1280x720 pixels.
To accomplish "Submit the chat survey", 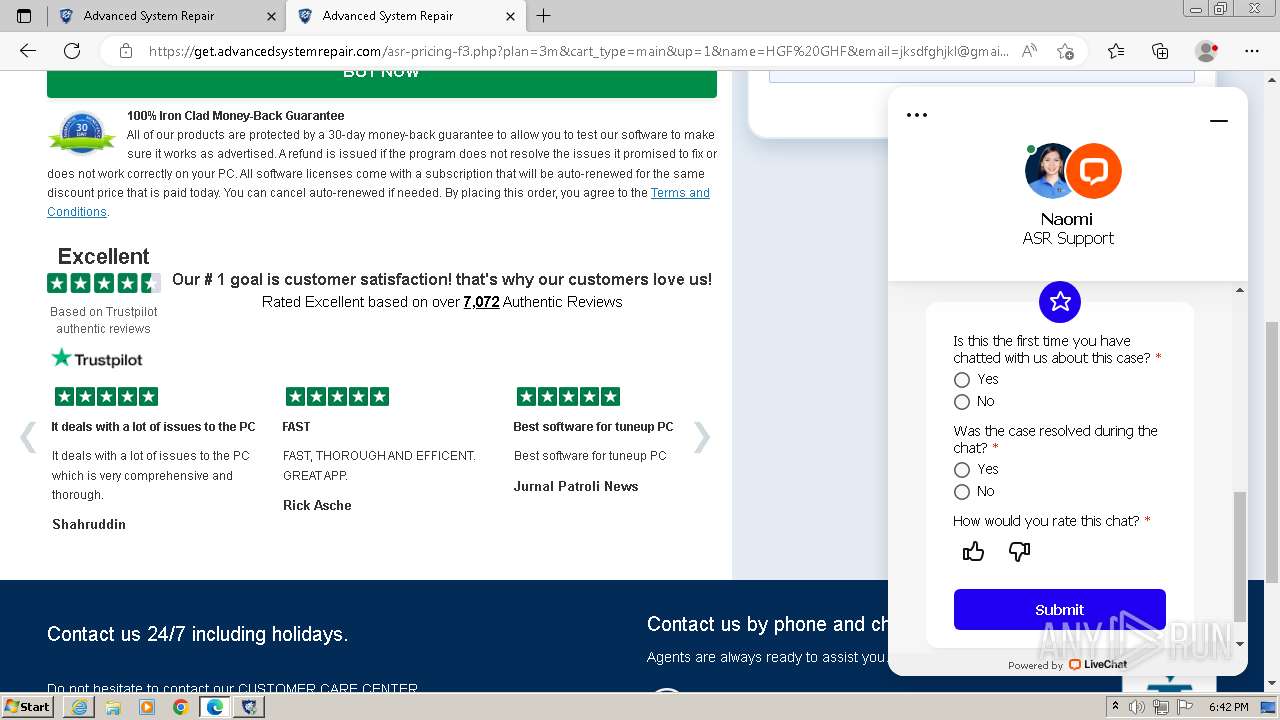I will click(x=1060, y=609).
